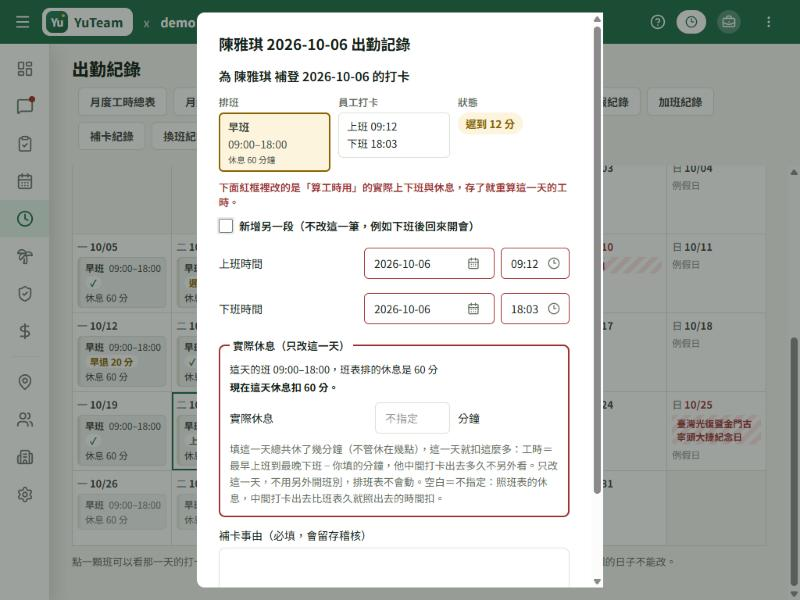Viewport: 800px width, 600px height.
Task: Open the employees people sidebar icon
Action: 24,419
